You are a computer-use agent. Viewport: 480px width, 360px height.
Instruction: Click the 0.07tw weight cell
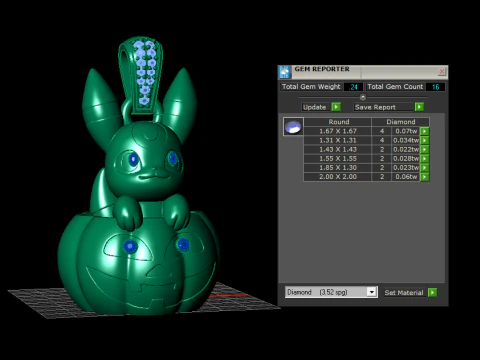coord(406,131)
